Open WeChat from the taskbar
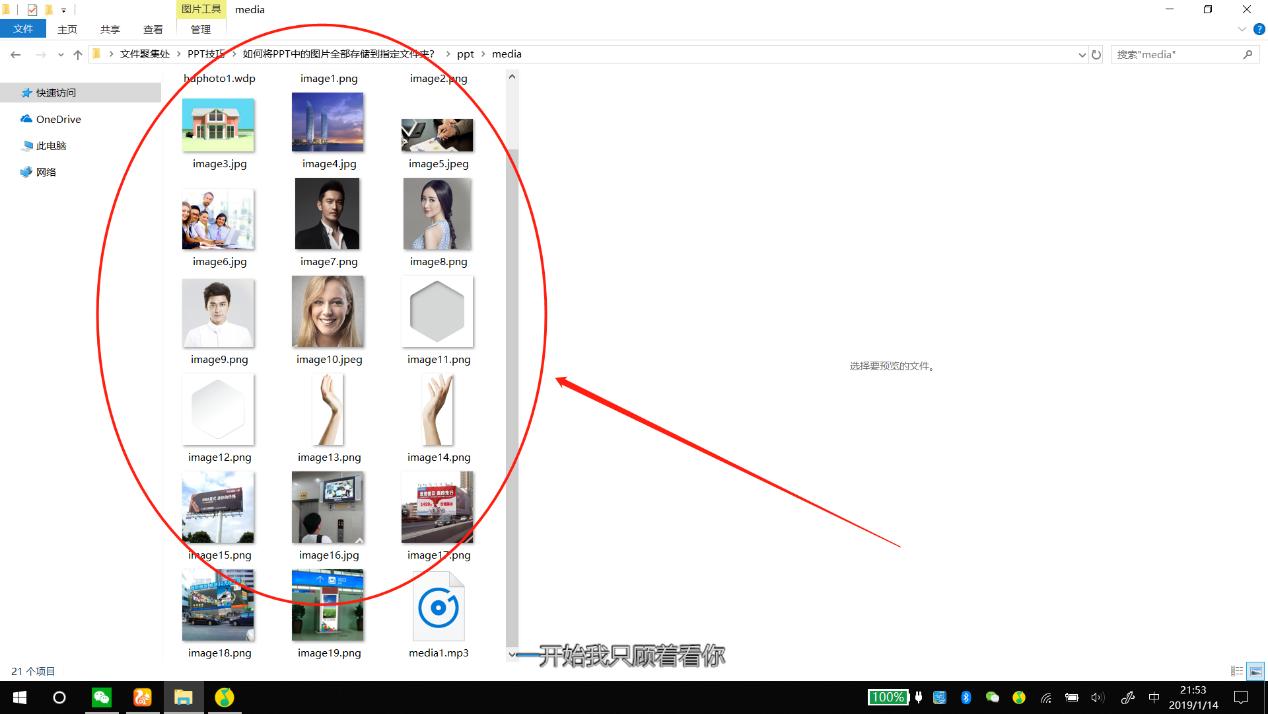The image size is (1268, 714). tap(101, 697)
